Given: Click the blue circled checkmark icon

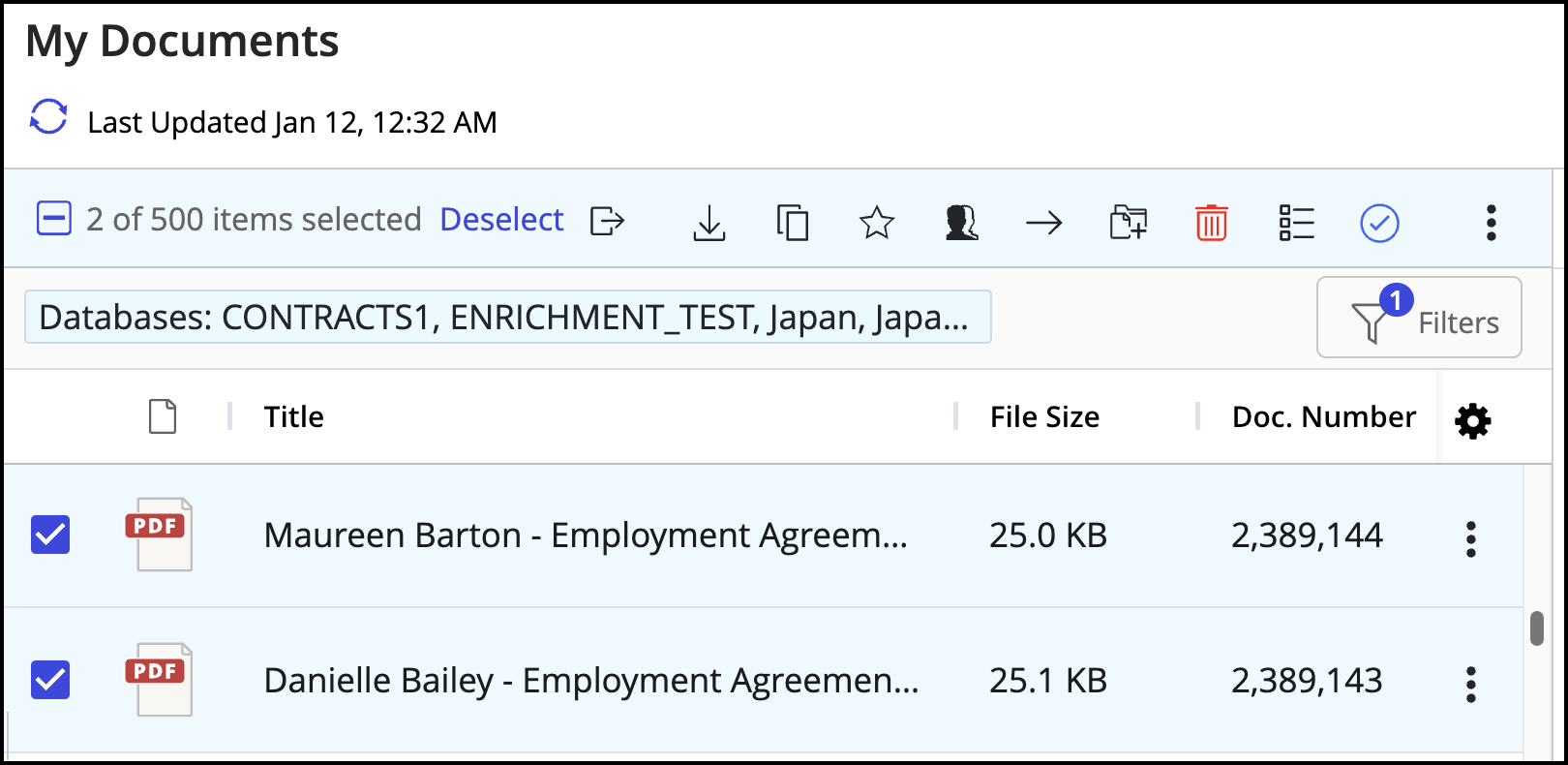Looking at the screenshot, I should pyautogui.click(x=1379, y=223).
